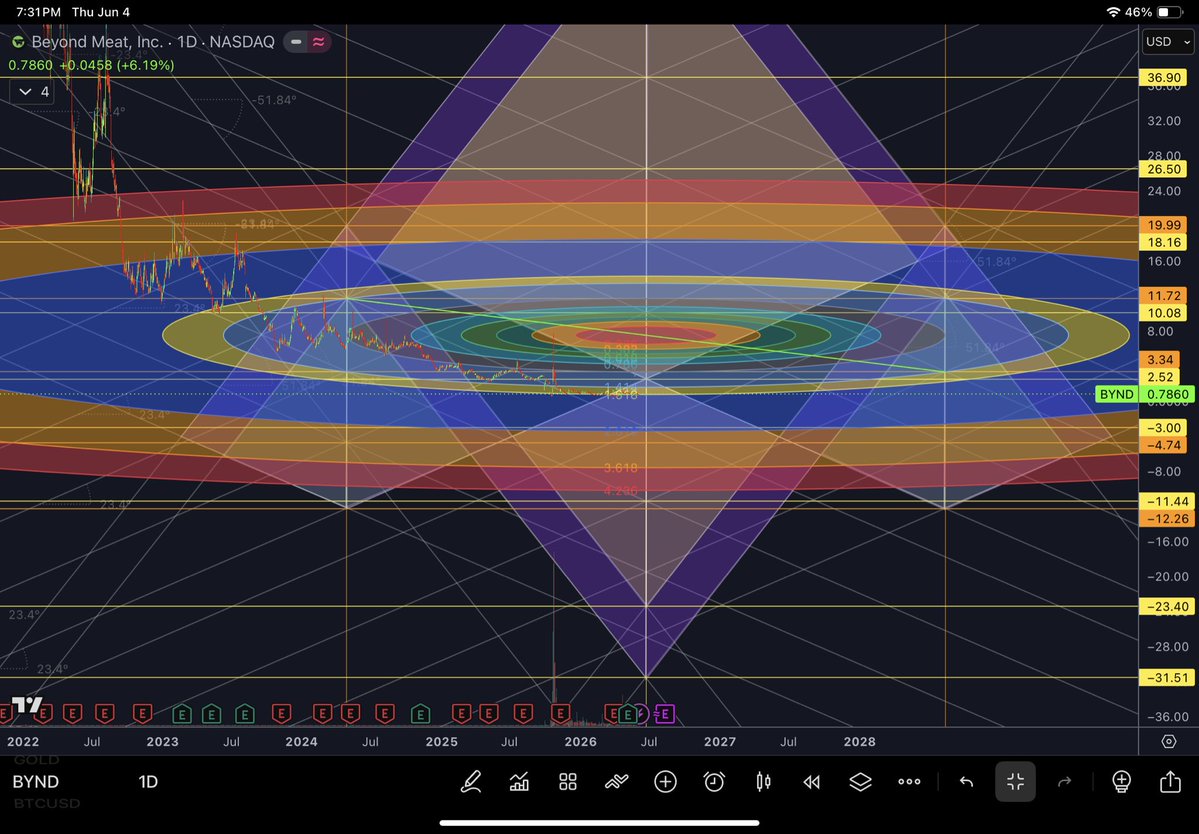
Task: Tap the green BYND price label tag
Action: click(x=1116, y=394)
